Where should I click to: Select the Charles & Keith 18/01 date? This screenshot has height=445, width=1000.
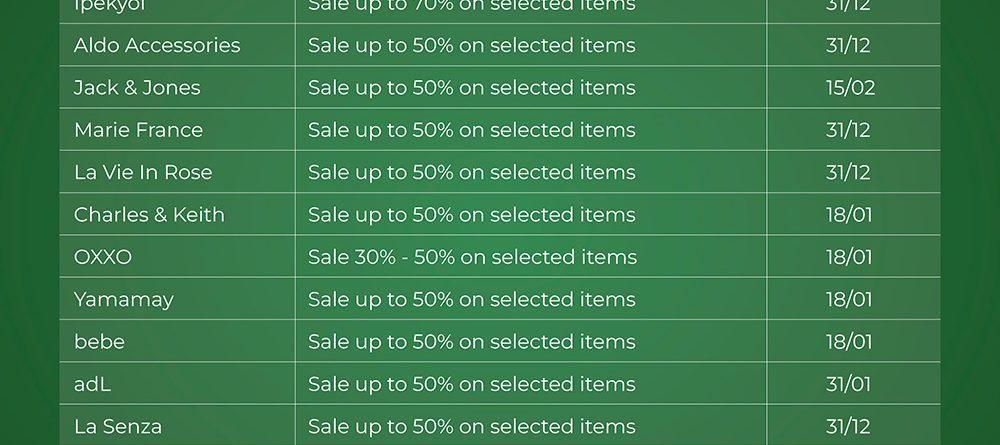coord(849,215)
